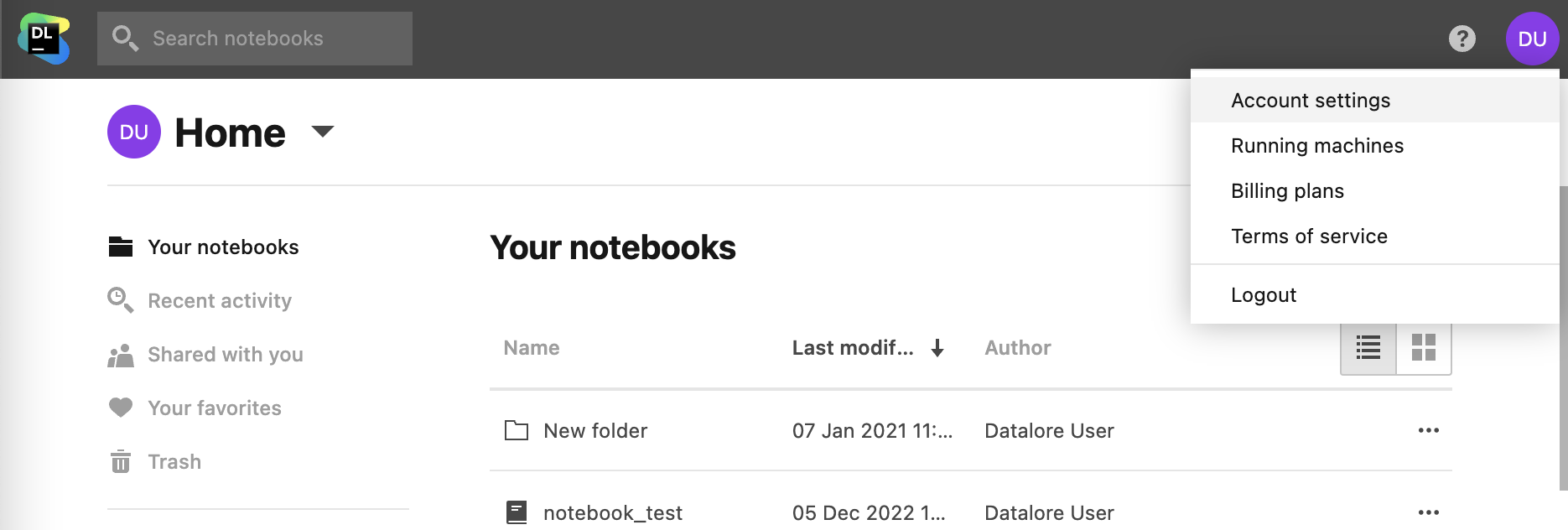Click Billing plans

[x=1287, y=190]
